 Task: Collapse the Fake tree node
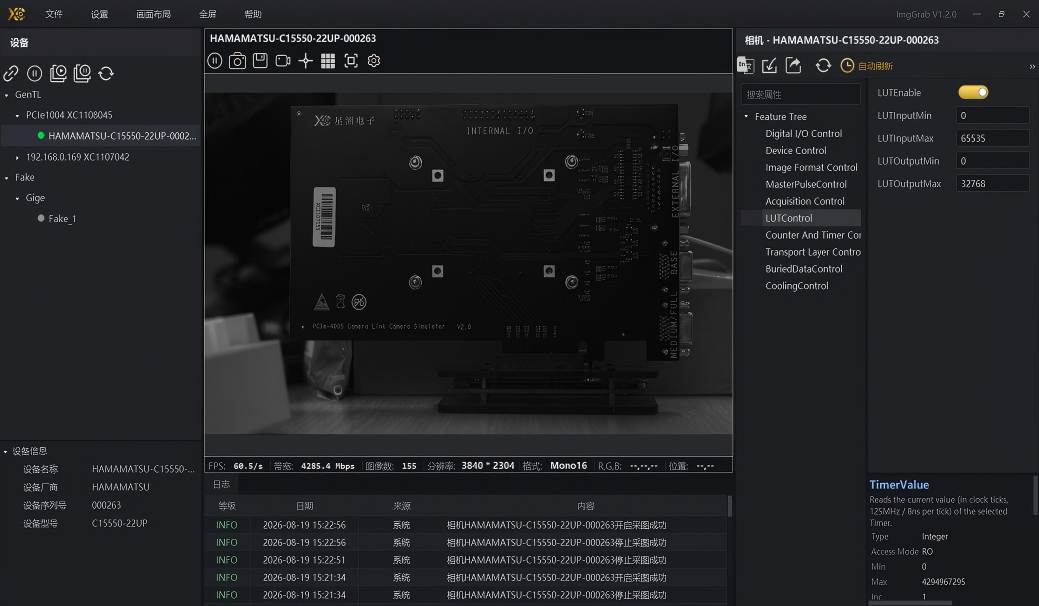click(x=7, y=177)
